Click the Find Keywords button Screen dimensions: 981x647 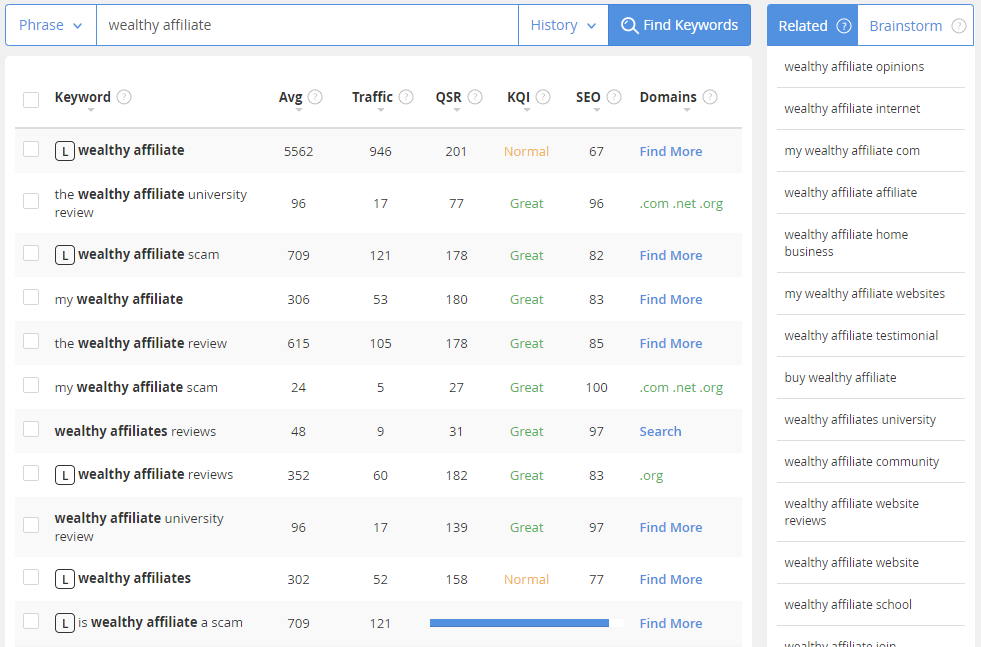click(679, 25)
